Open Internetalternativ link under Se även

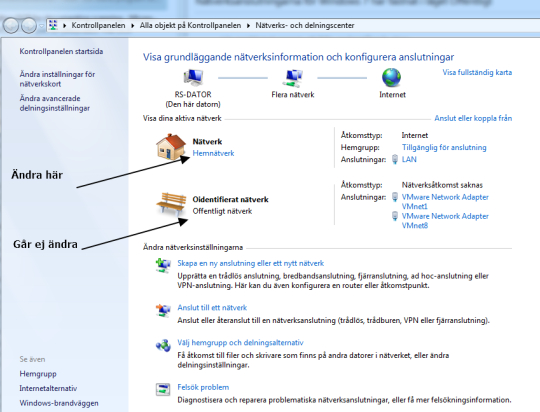click(x=48, y=388)
